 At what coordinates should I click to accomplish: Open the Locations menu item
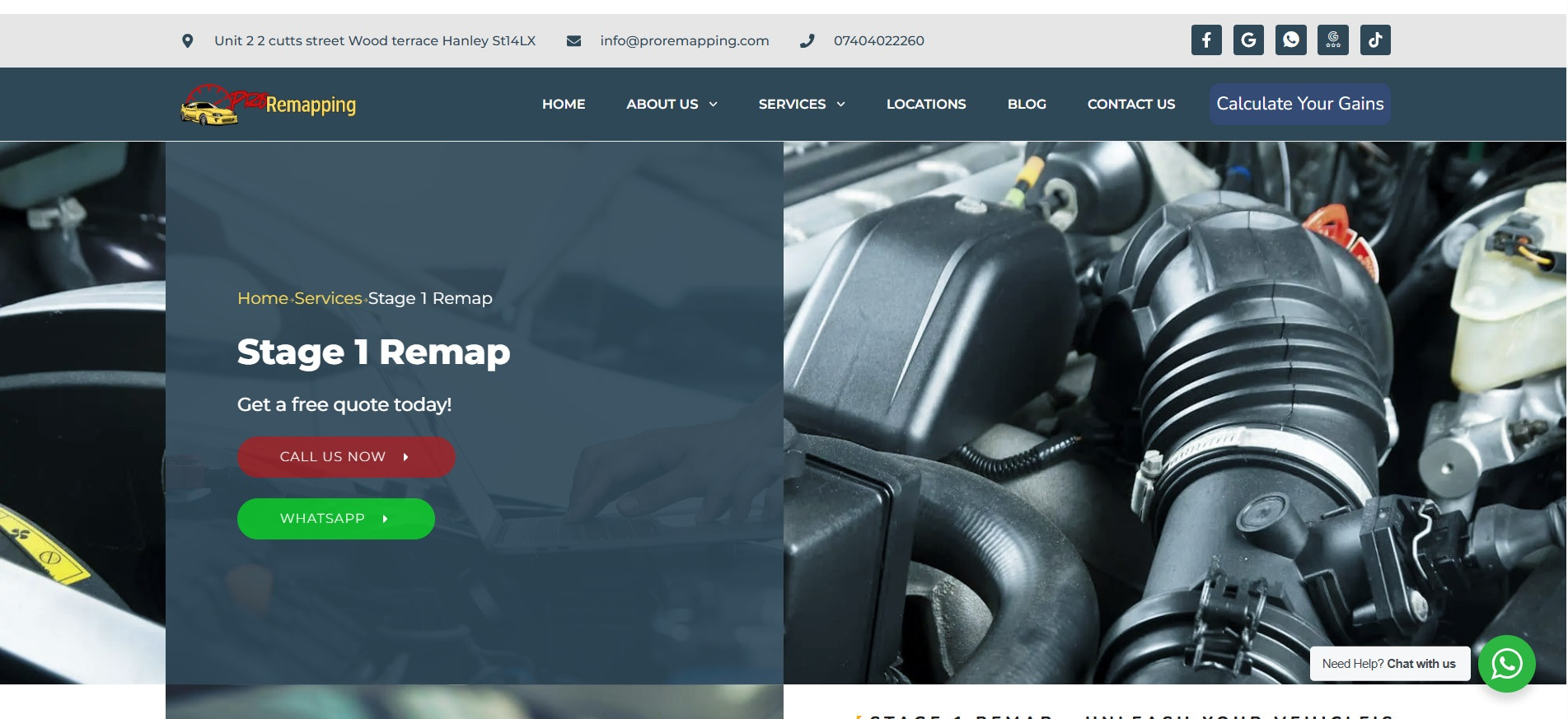pos(925,104)
